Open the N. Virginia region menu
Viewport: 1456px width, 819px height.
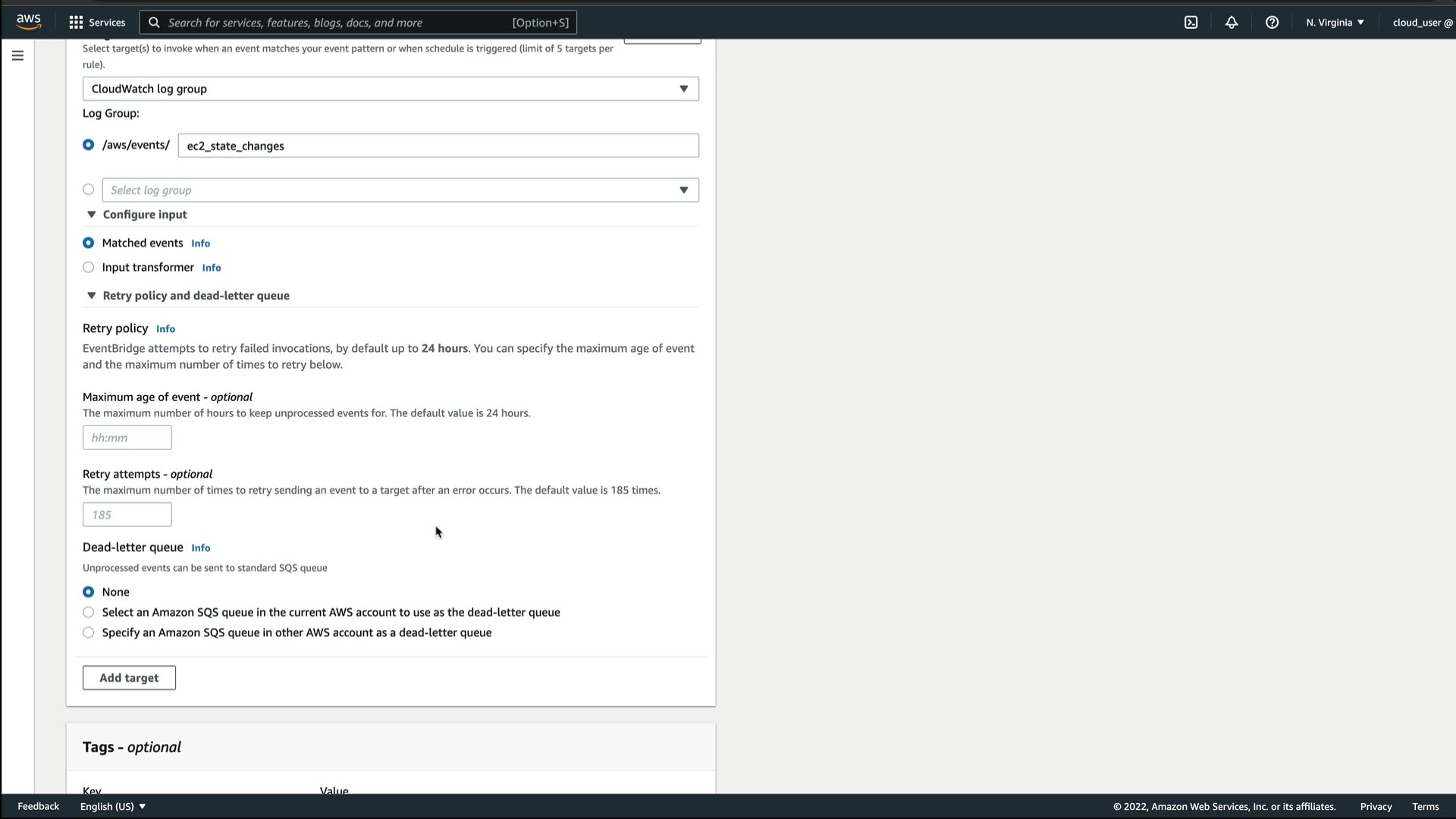1334,22
